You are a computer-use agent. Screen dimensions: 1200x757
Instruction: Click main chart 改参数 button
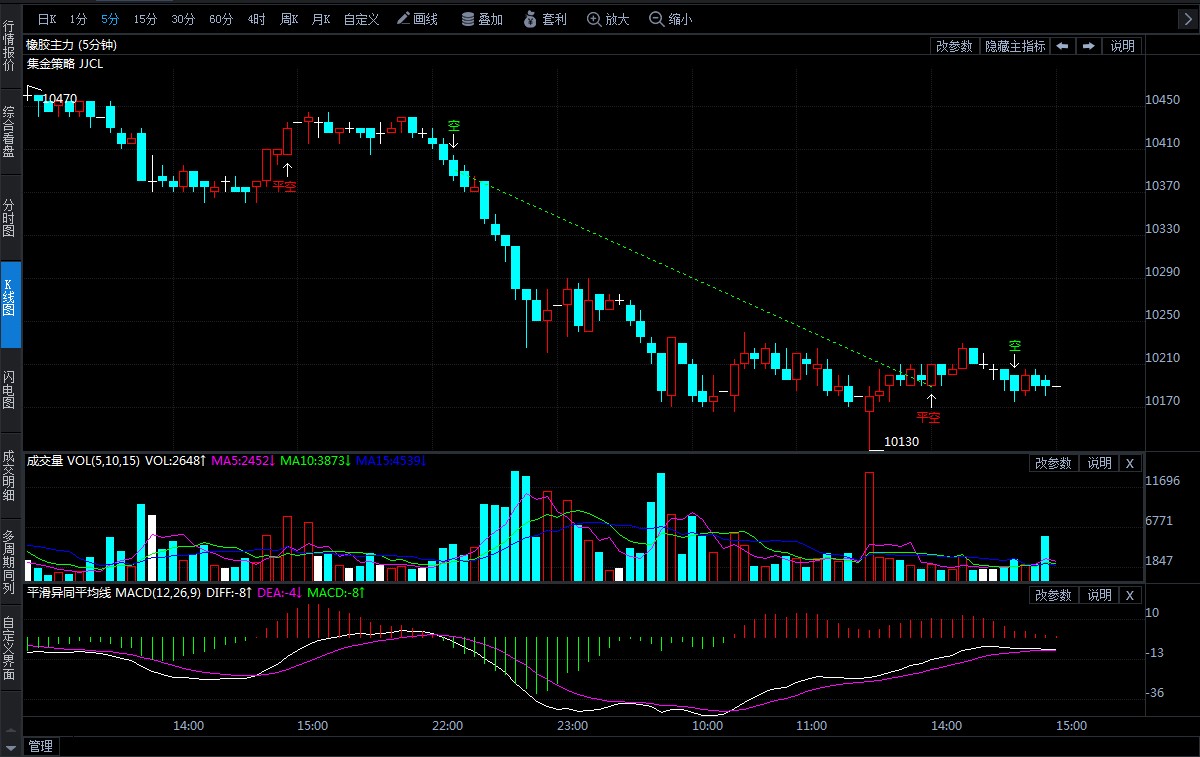(x=954, y=46)
